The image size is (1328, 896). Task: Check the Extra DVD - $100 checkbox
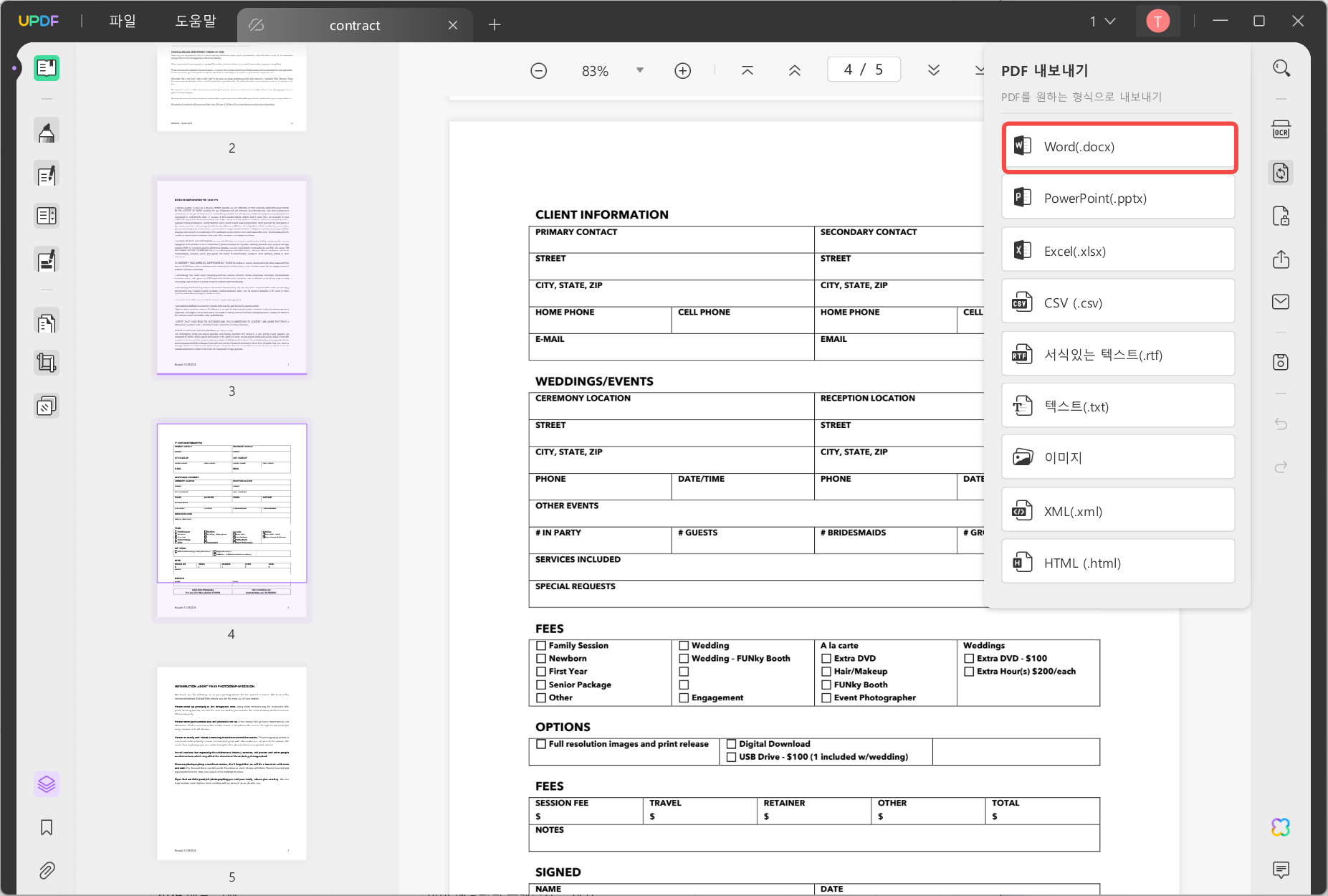[x=969, y=659]
